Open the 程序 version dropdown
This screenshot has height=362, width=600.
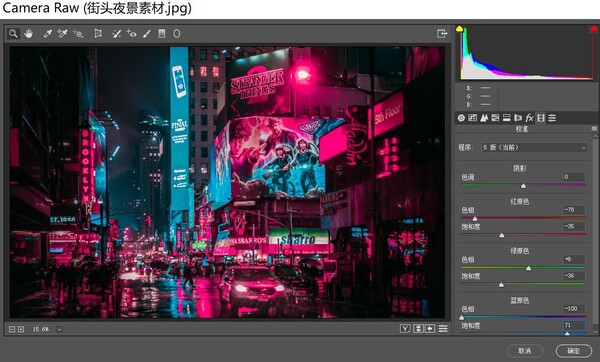[x=535, y=147]
